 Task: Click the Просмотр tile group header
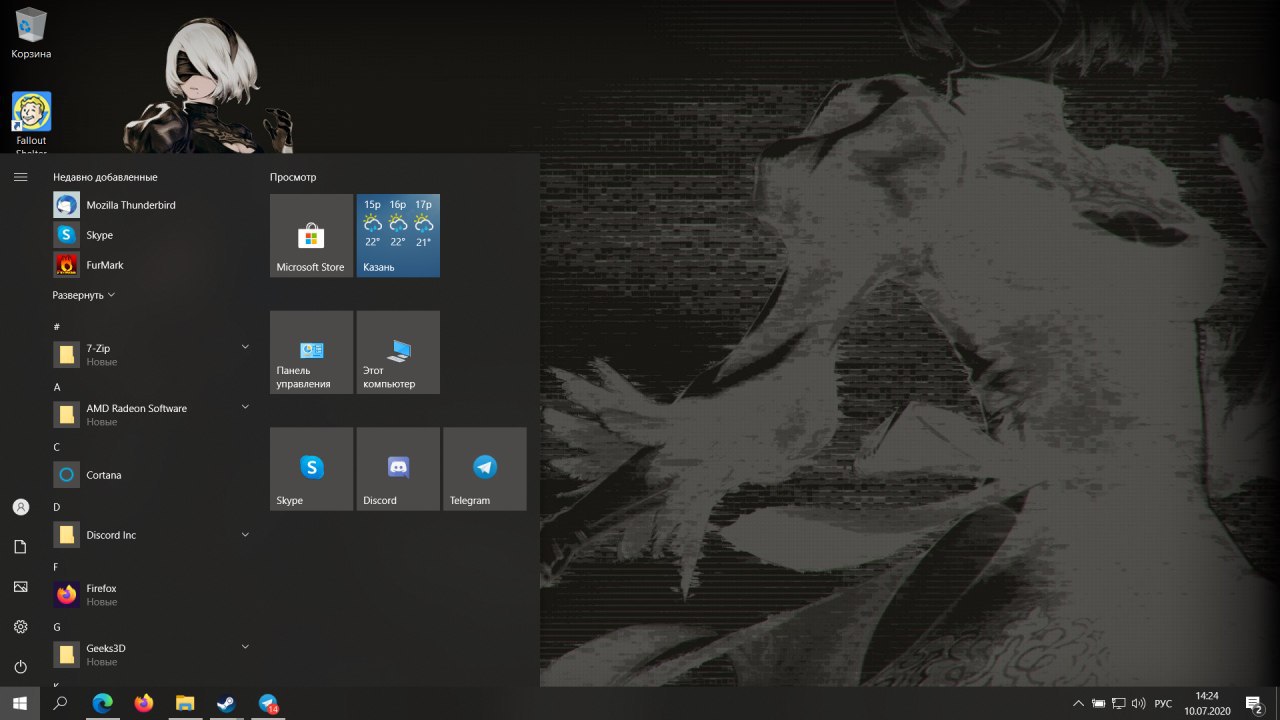(x=293, y=177)
